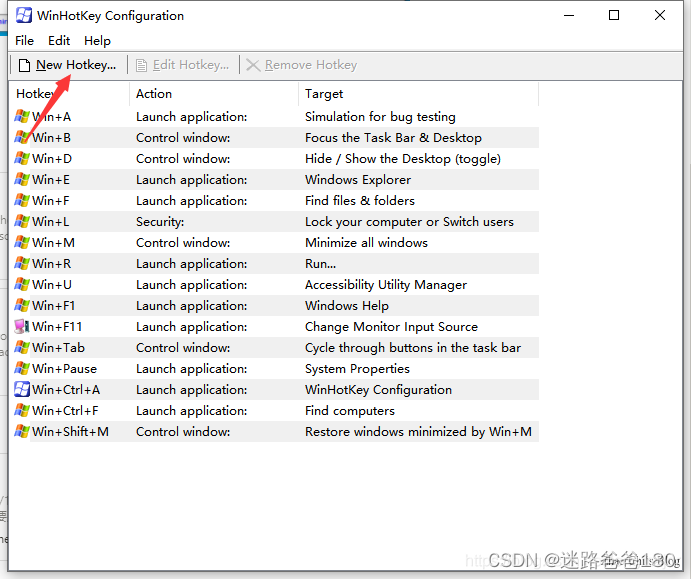Click the Remove Hotkey toolbar button
Image resolution: width=691 pixels, height=579 pixels.
pos(301,65)
